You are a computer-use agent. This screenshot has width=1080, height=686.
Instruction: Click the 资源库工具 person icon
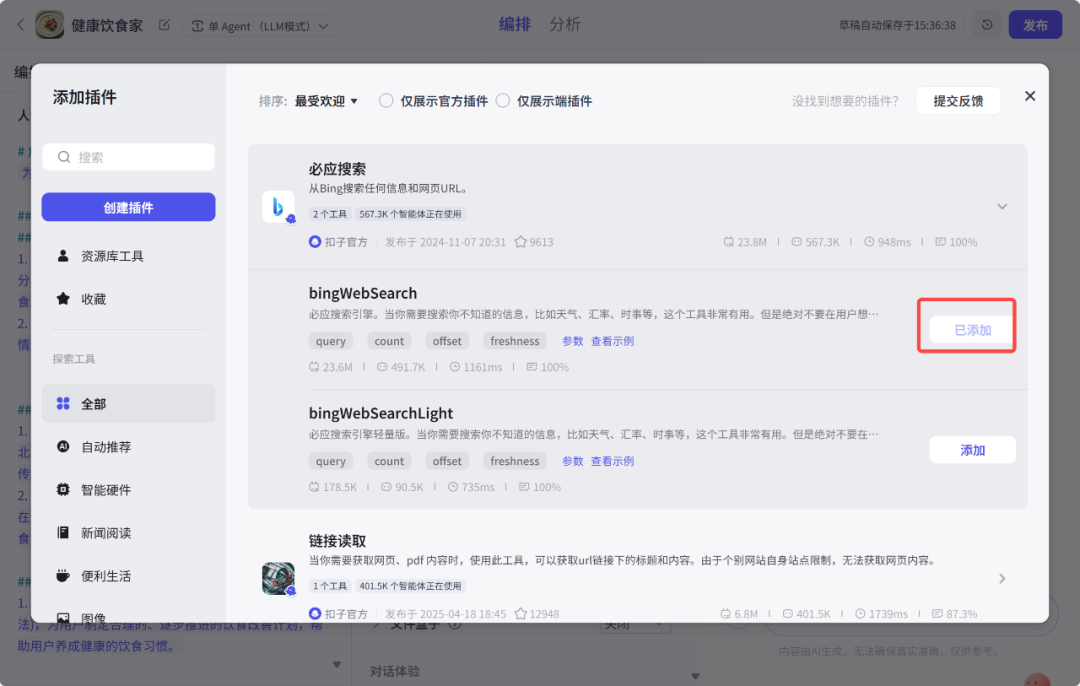[x=63, y=256]
